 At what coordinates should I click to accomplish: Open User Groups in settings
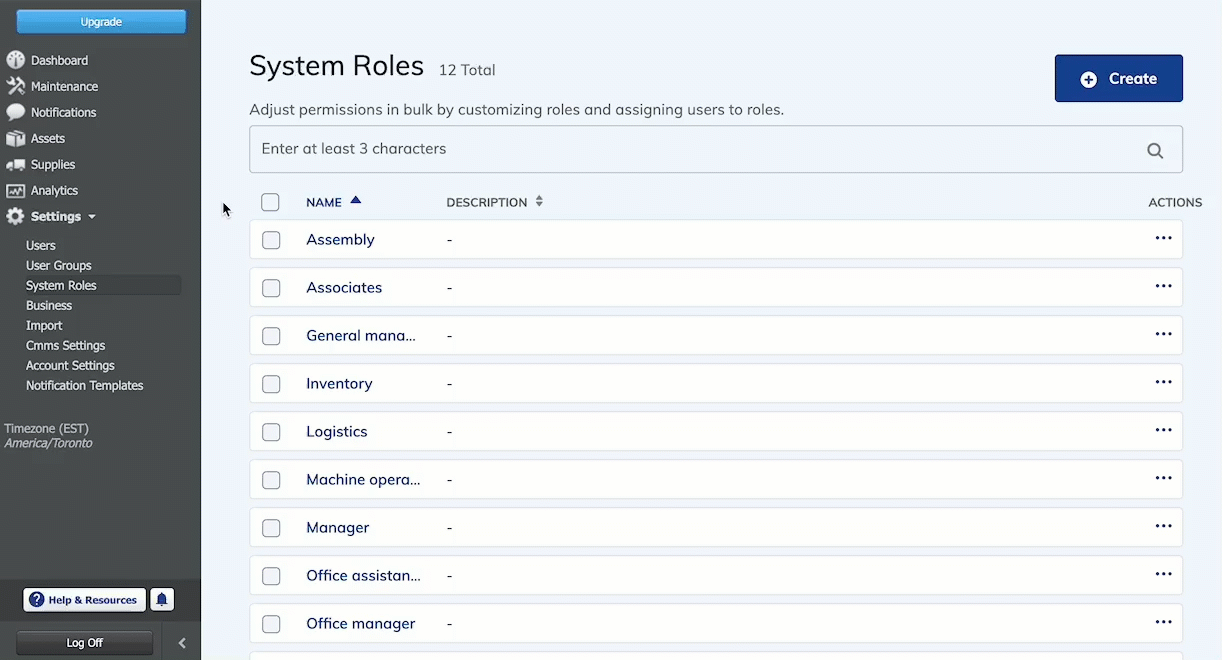click(x=59, y=265)
